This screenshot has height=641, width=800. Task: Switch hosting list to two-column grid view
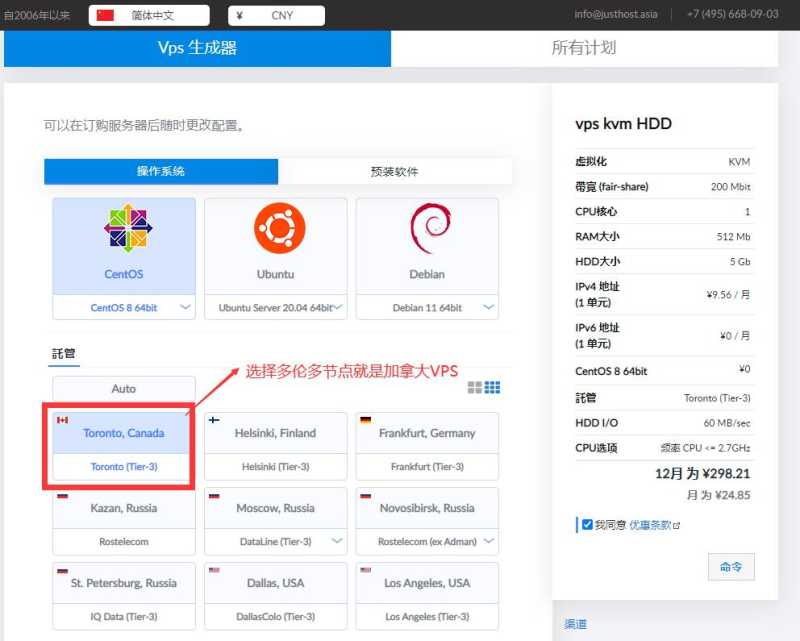pyautogui.click(x=475, y=387)
